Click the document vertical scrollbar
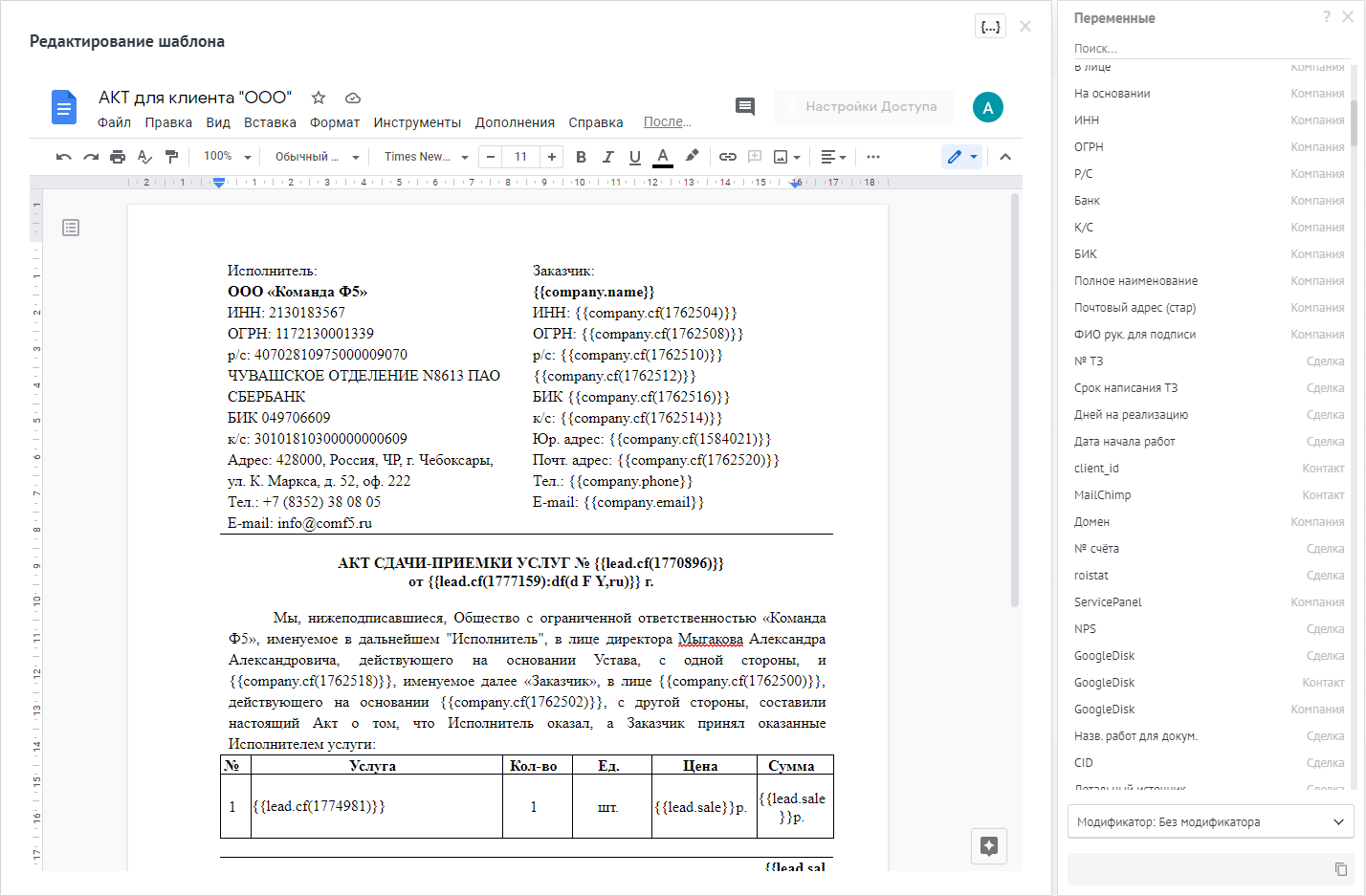The height and width of the screenshot is (896, 1366). pos(1015,400)
